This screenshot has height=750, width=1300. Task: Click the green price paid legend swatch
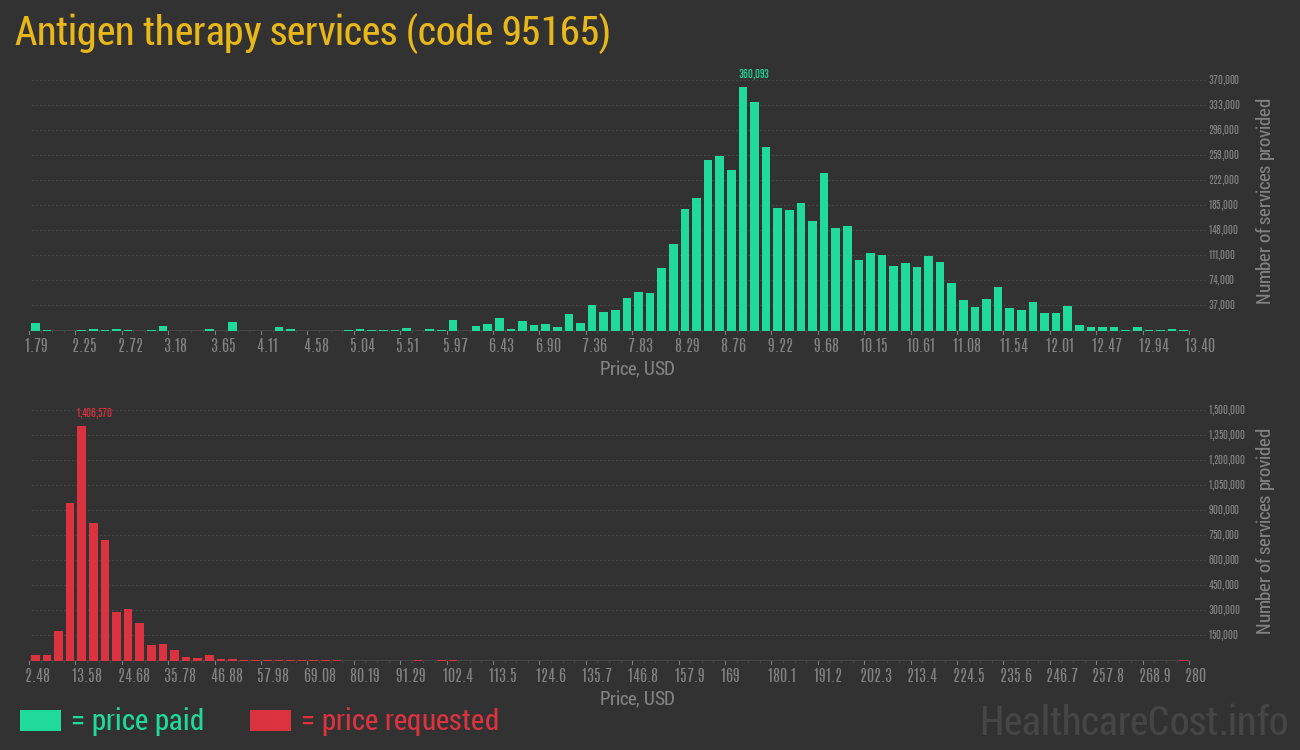[x=40, y=720]
